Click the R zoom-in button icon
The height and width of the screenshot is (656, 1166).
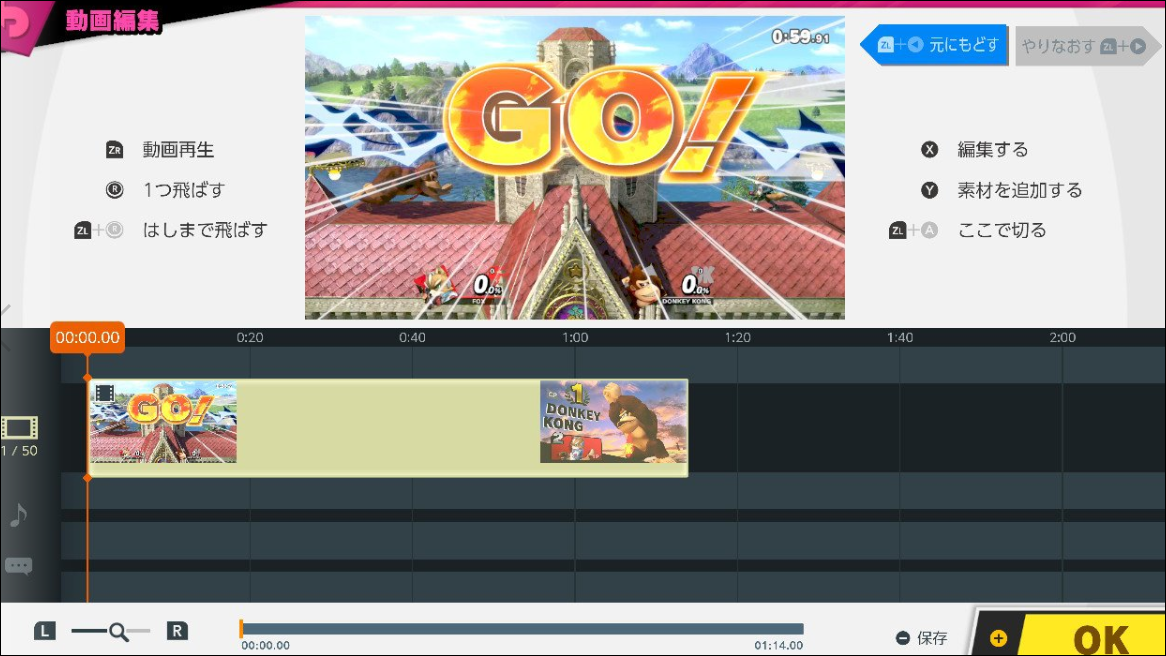pos(177,631)
